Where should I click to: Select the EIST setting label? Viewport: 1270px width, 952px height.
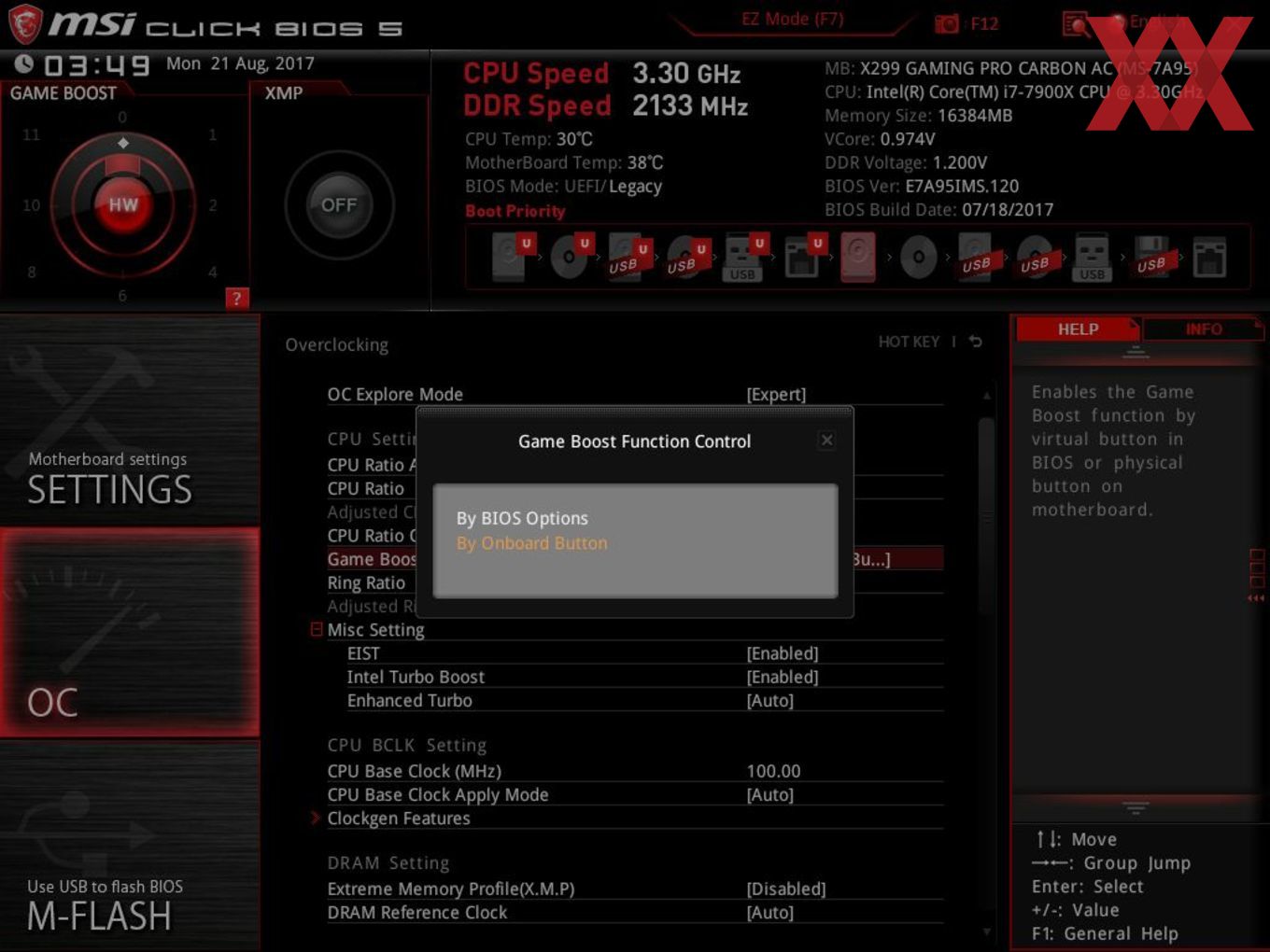tap(363, 653)
